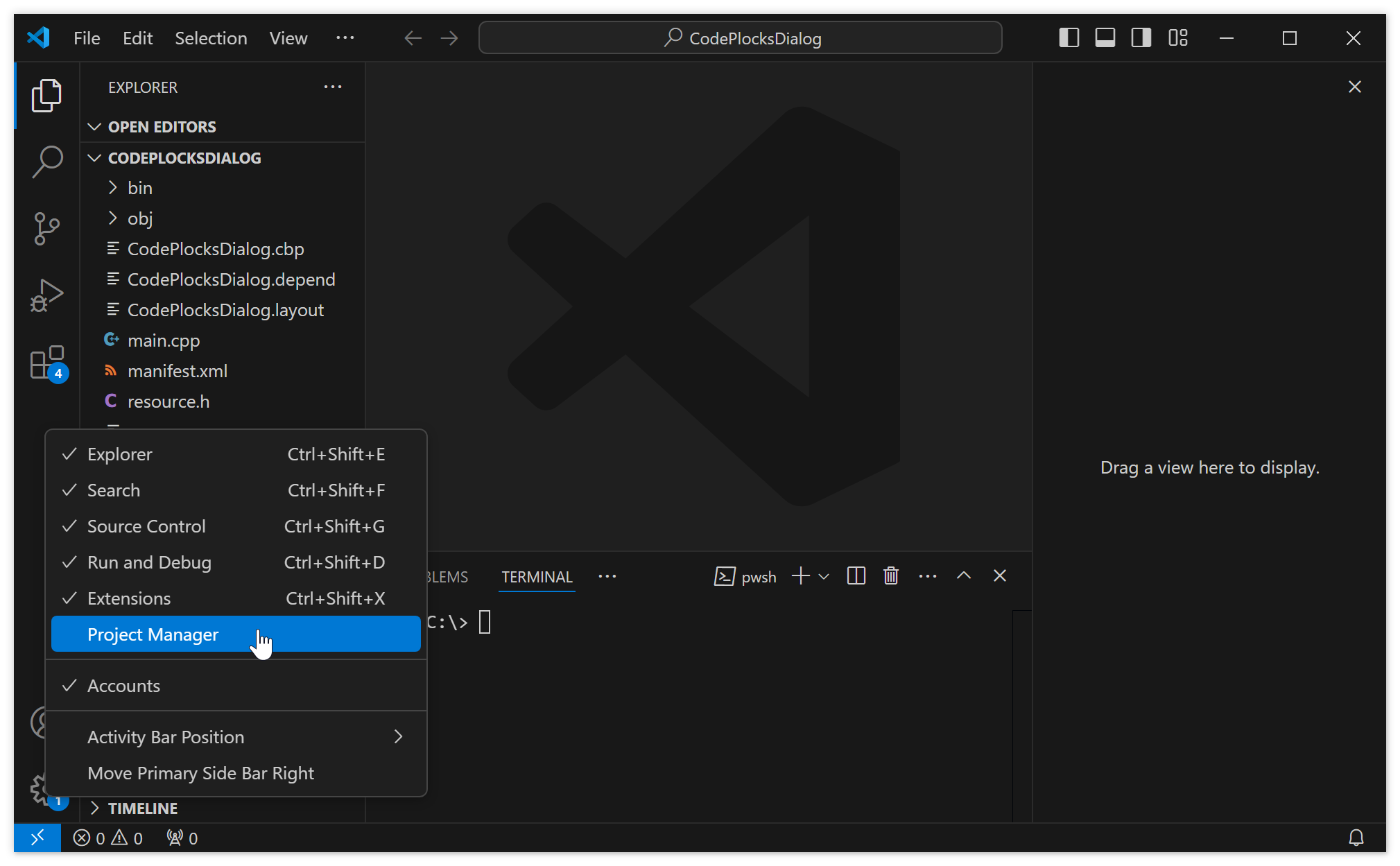The width and height of the screenshot is (1400, 866).
Task: Collapse the CODEPLOCKSDIALOG folder section
Action: coord(223,158)
